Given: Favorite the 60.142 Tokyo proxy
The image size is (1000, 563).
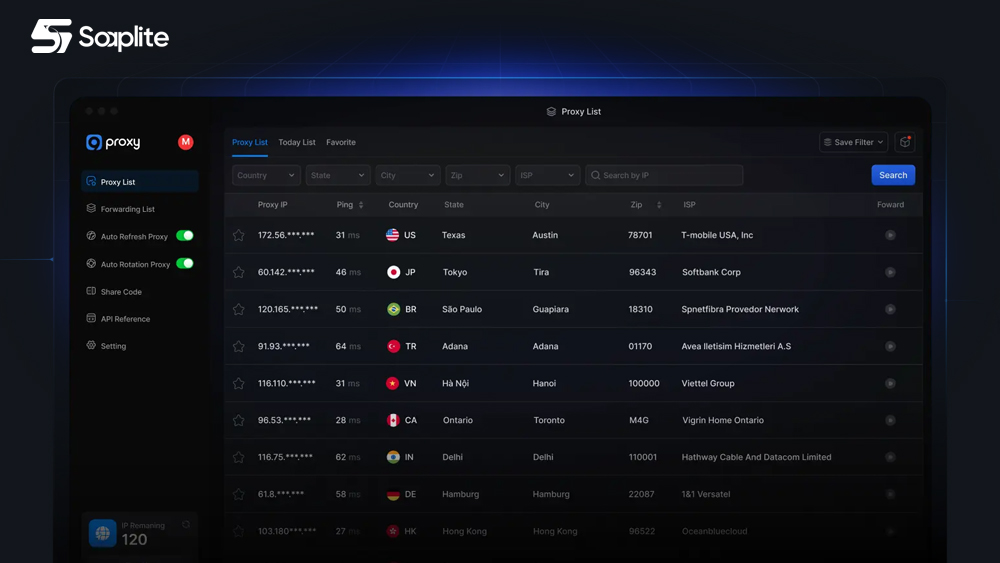Looking at the screenshot, I should pos(238,272).
